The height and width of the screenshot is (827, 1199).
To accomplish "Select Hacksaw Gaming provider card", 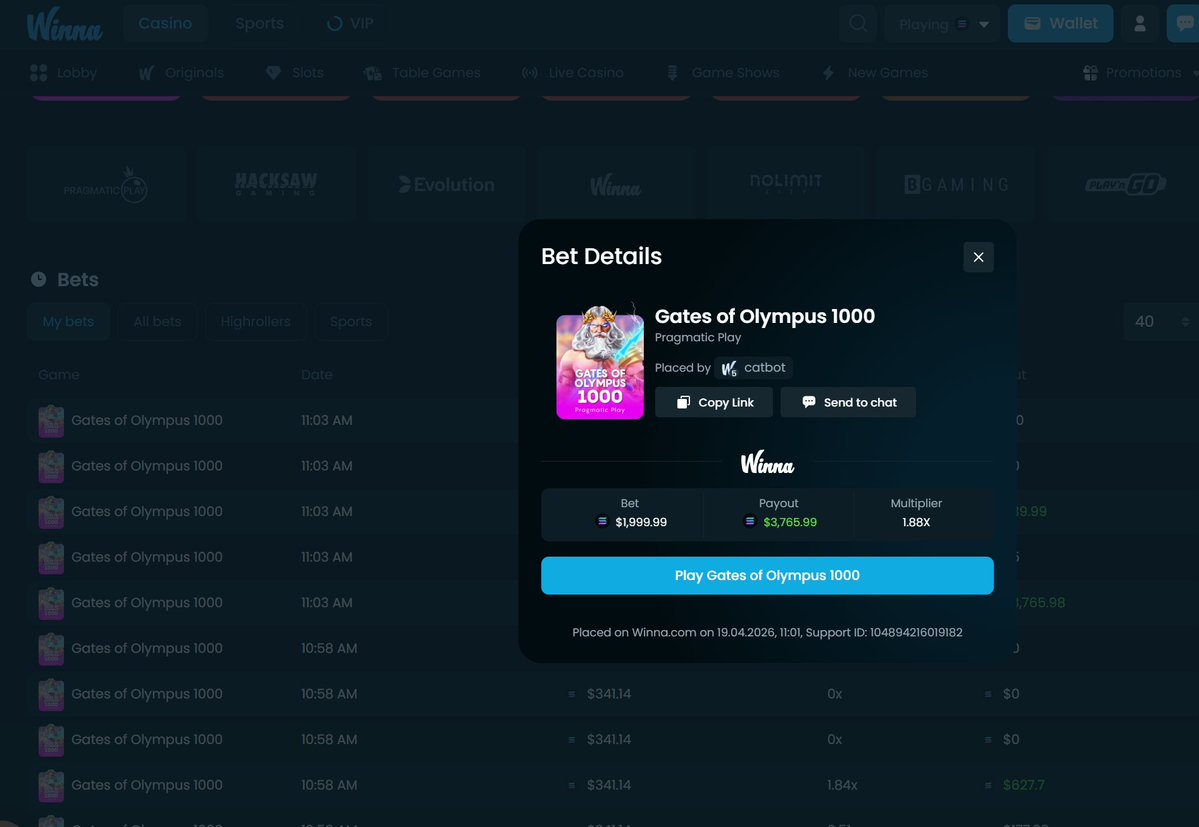I will tap(276, 184).
